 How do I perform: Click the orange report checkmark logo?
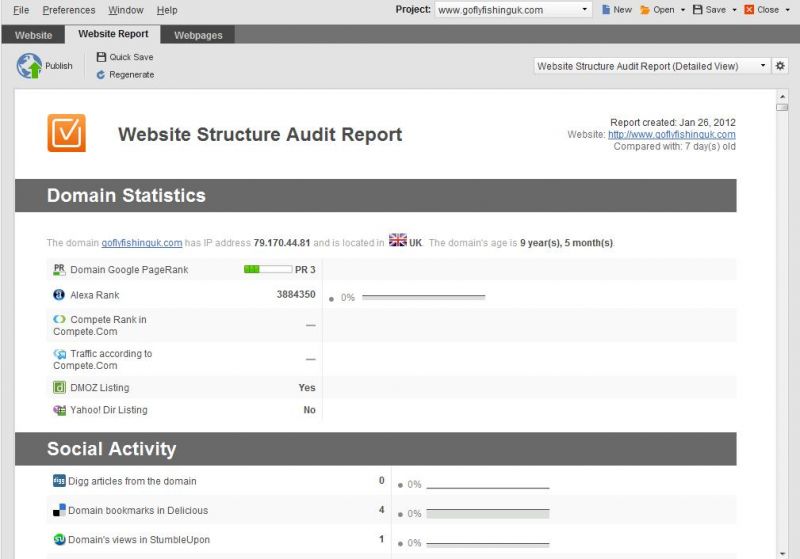coord(66,133)
